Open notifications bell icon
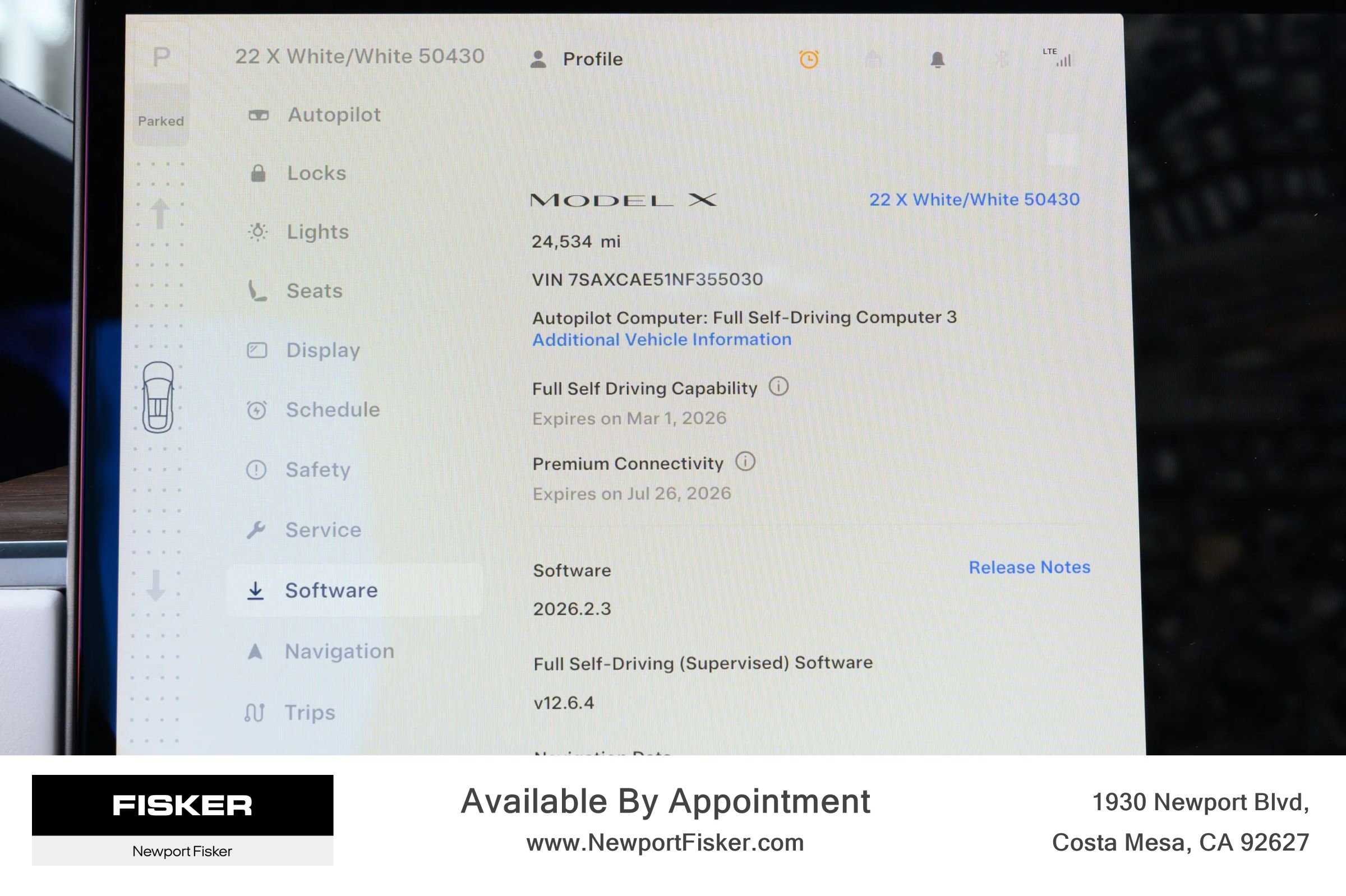The image size is (1346, 896). (937, 59)
